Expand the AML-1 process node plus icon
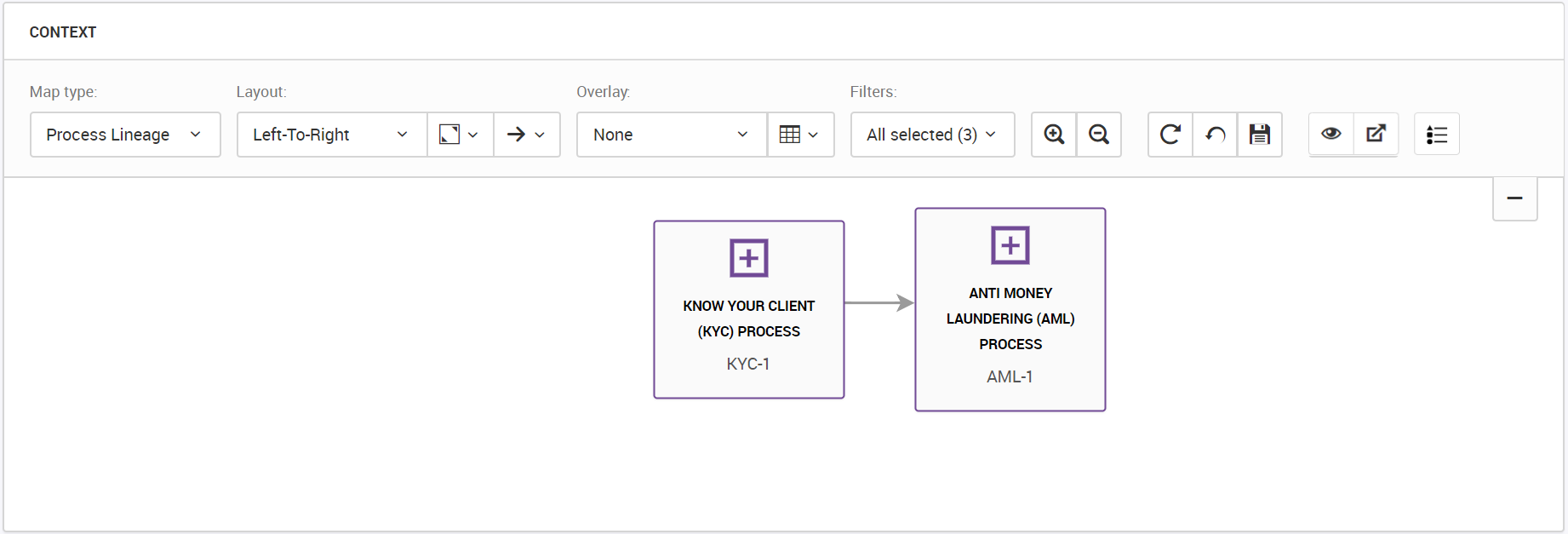 tap(1010, 245)
